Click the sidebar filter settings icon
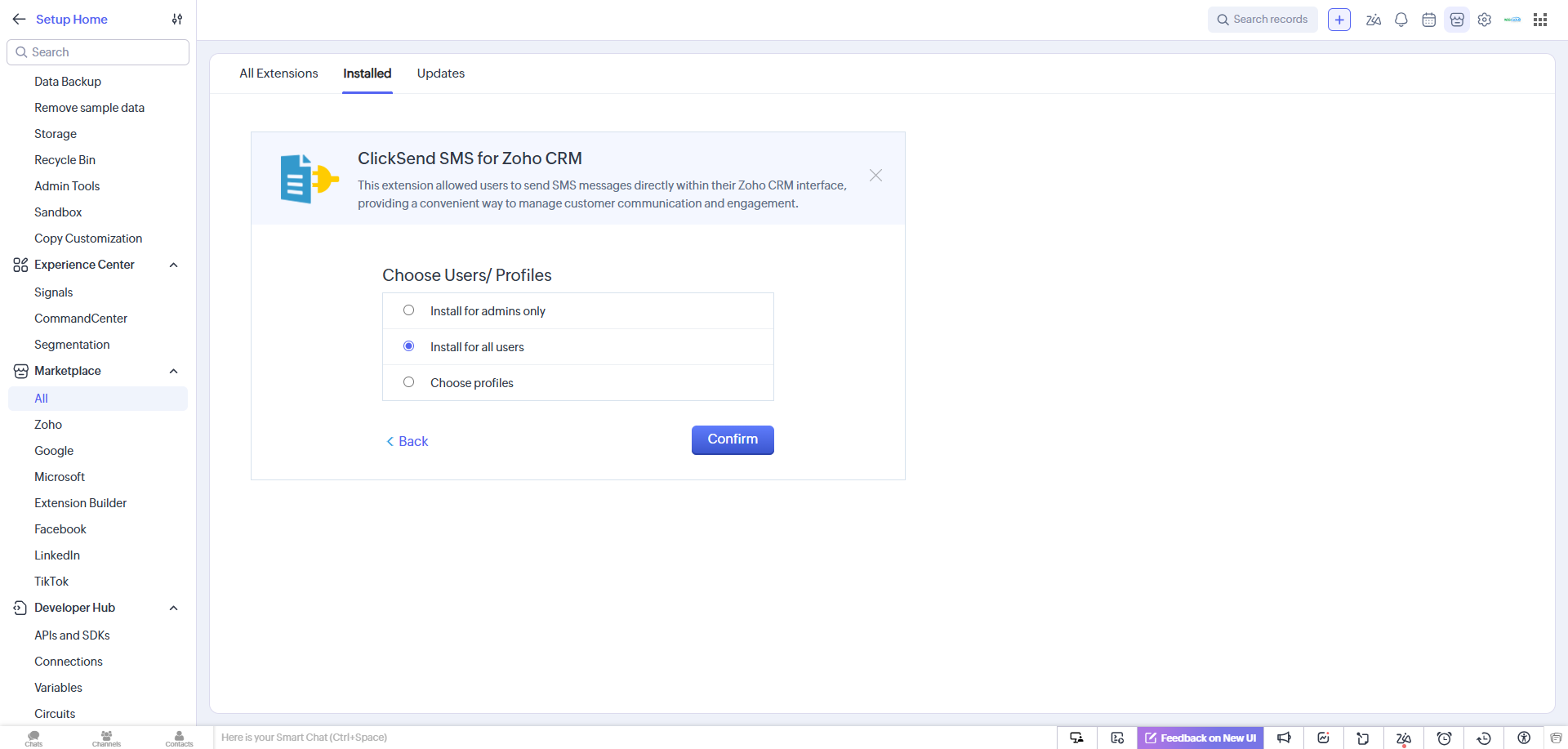The image size is (1568, 749). (177, 20)
